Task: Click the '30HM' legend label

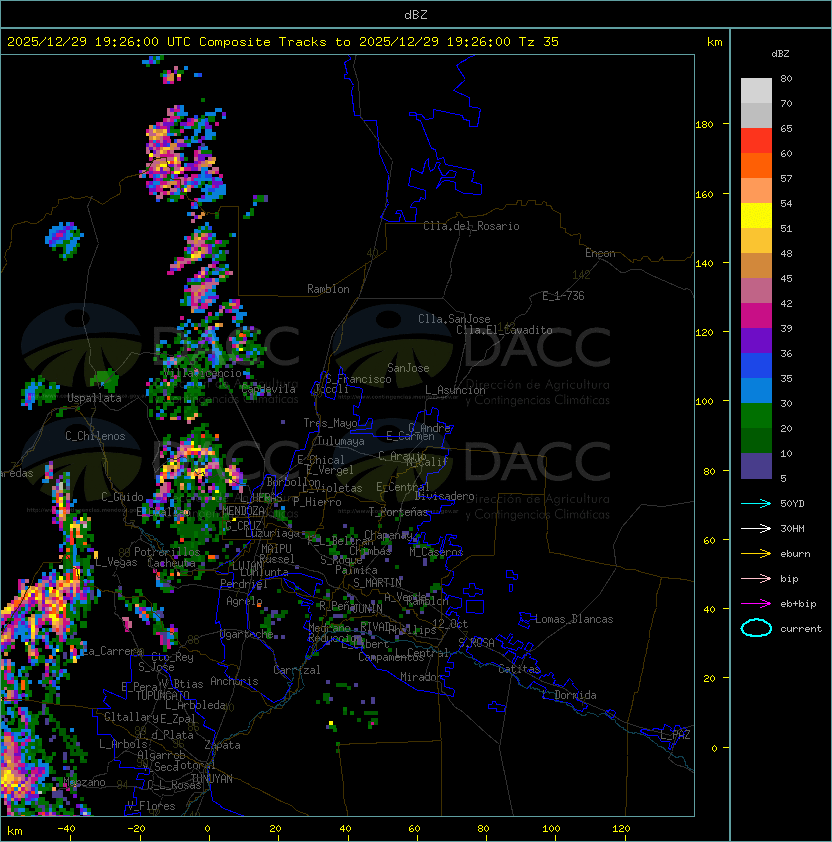Action: (792, 528)
